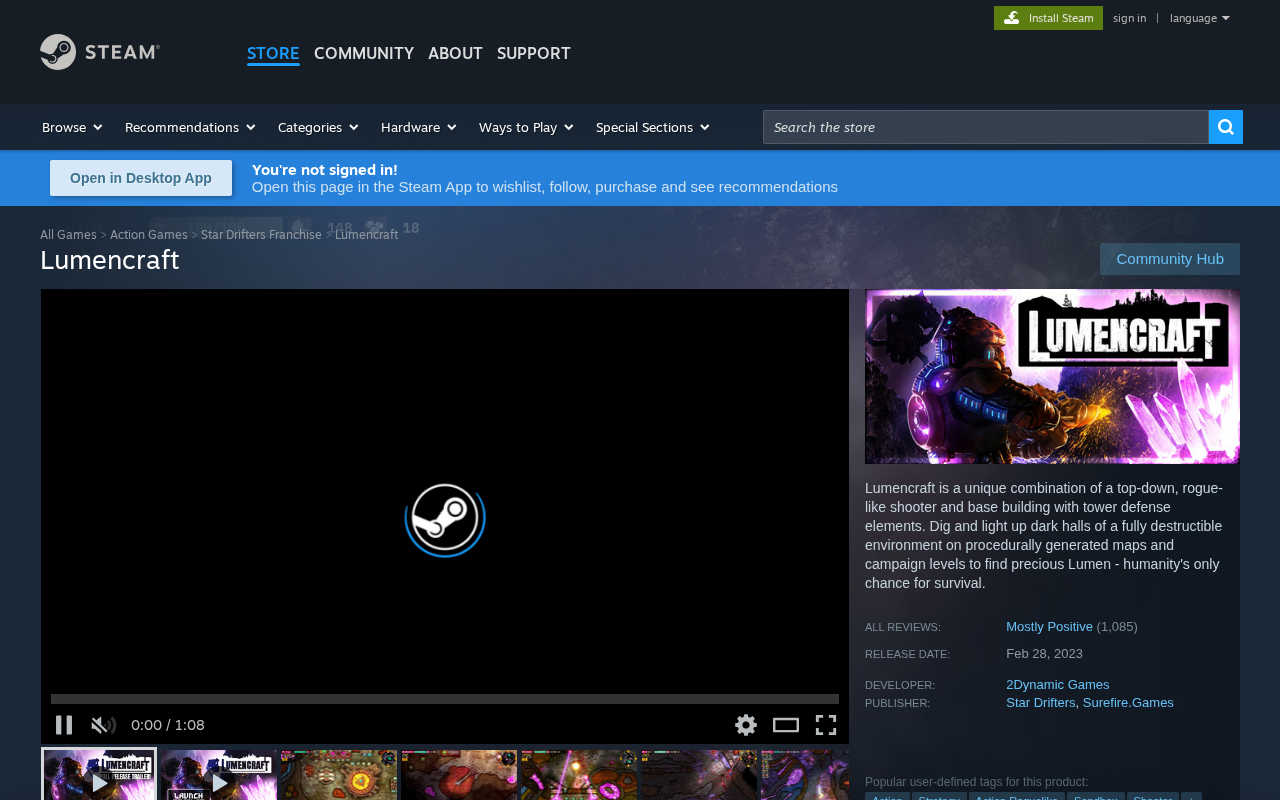Click the video time 0:00 / 1:08
This screenshot has width=1280, height=800.
[x=168, y=725]
